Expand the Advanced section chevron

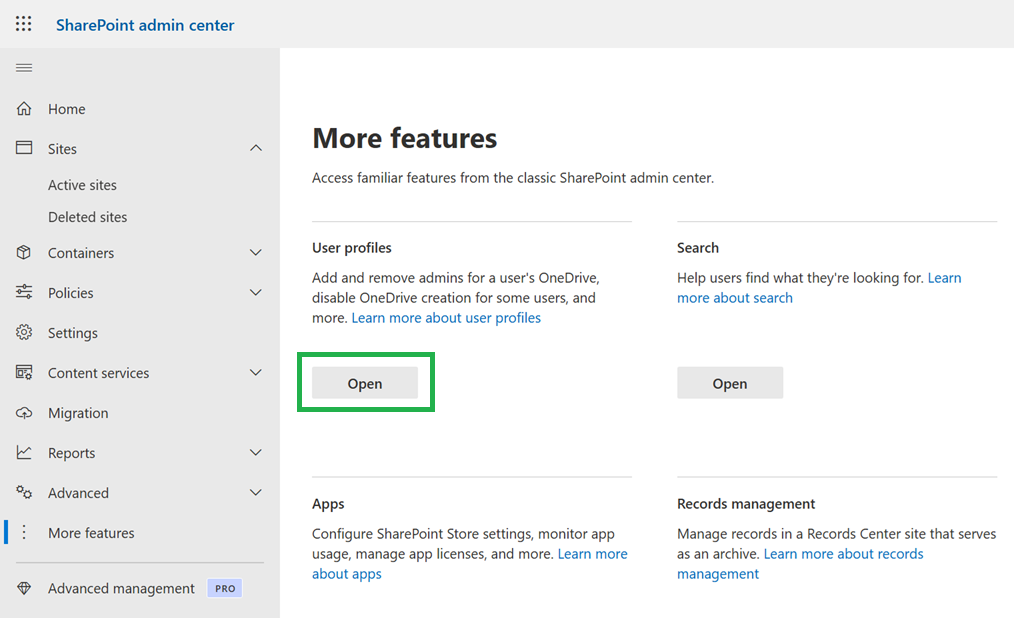click(x=256, y=493)
